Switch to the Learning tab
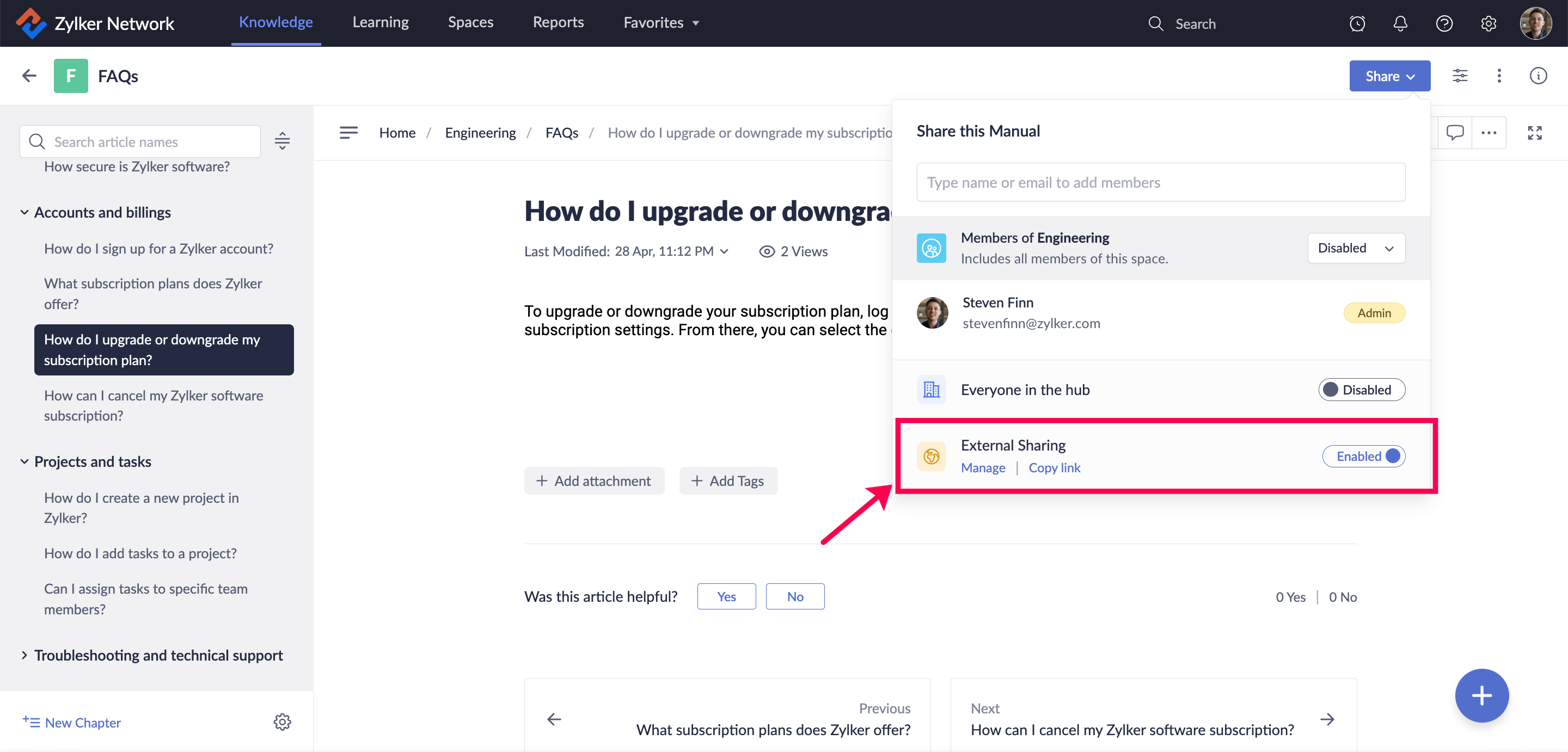 (x=381, y=22)
